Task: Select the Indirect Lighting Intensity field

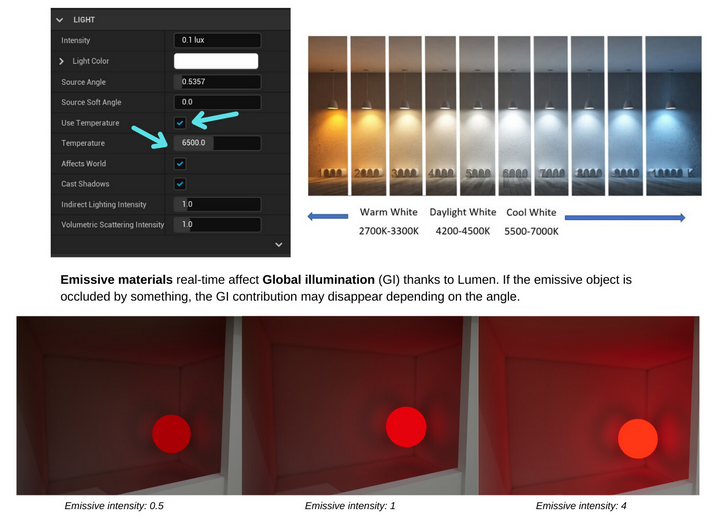Action: (216, 204)
